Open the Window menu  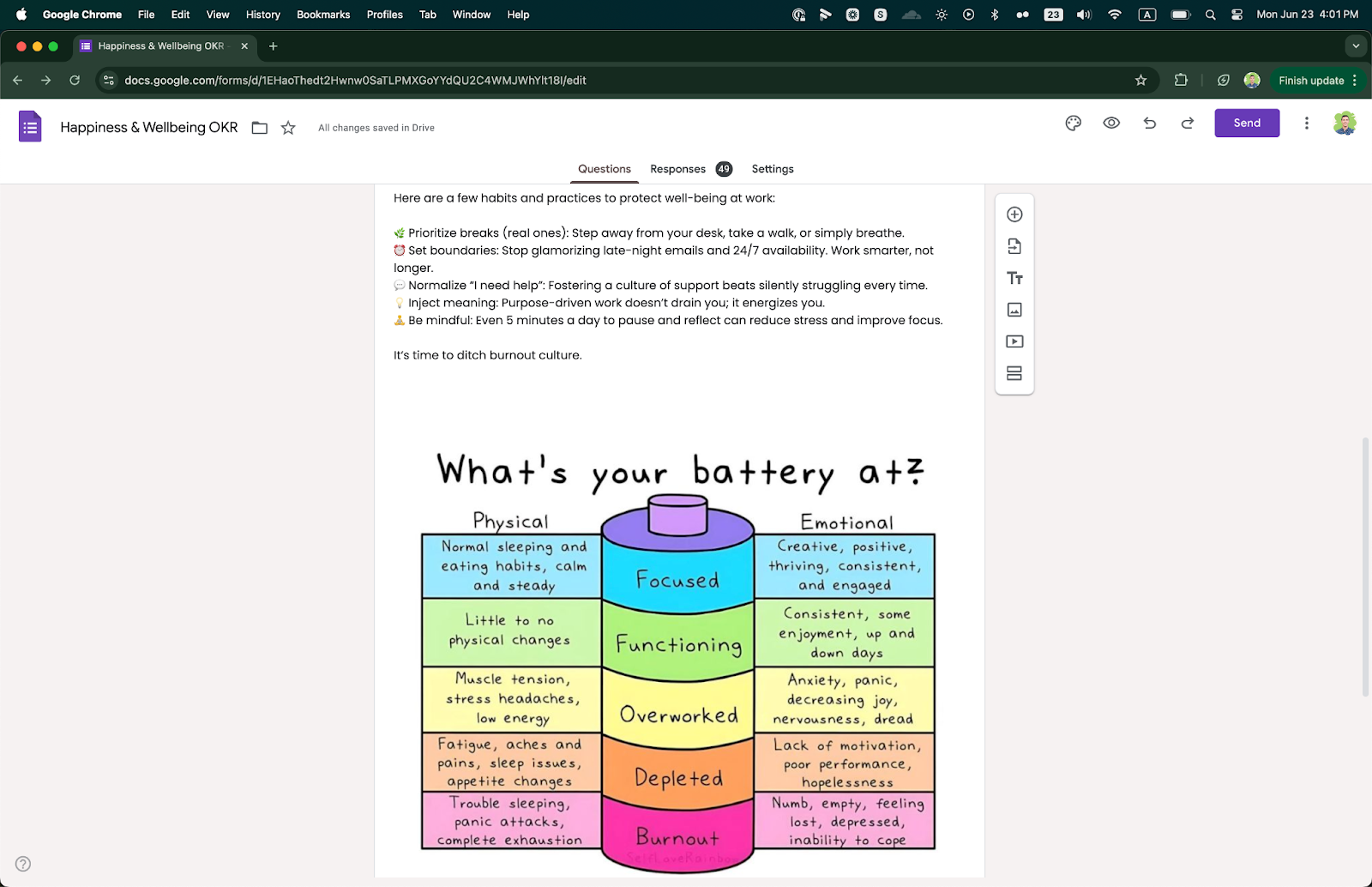[x=472, y=15]
